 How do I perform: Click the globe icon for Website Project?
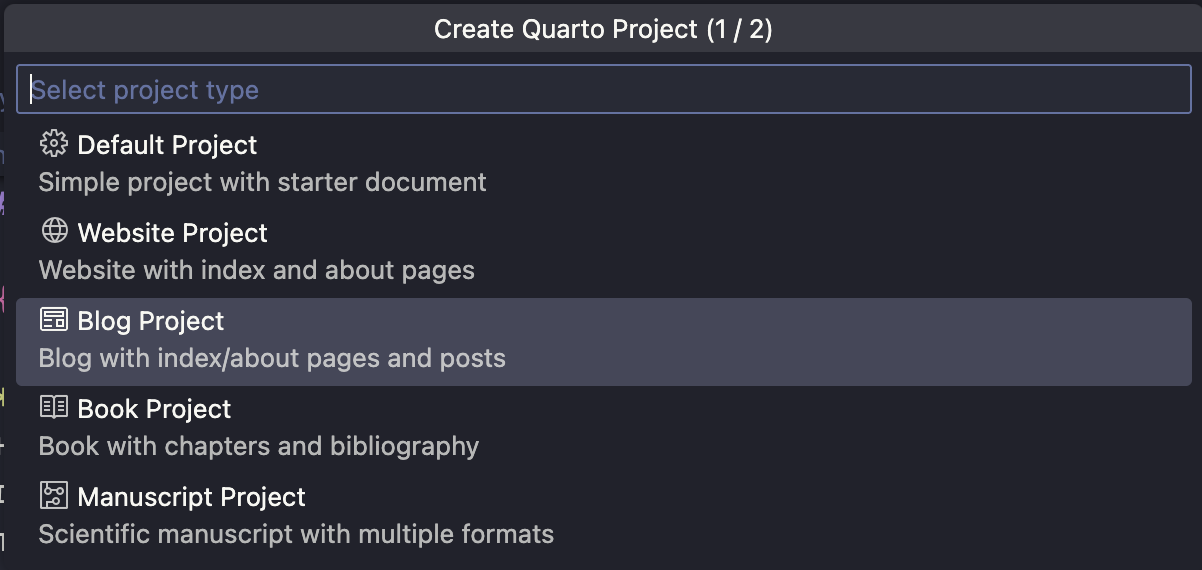point(53,232)
